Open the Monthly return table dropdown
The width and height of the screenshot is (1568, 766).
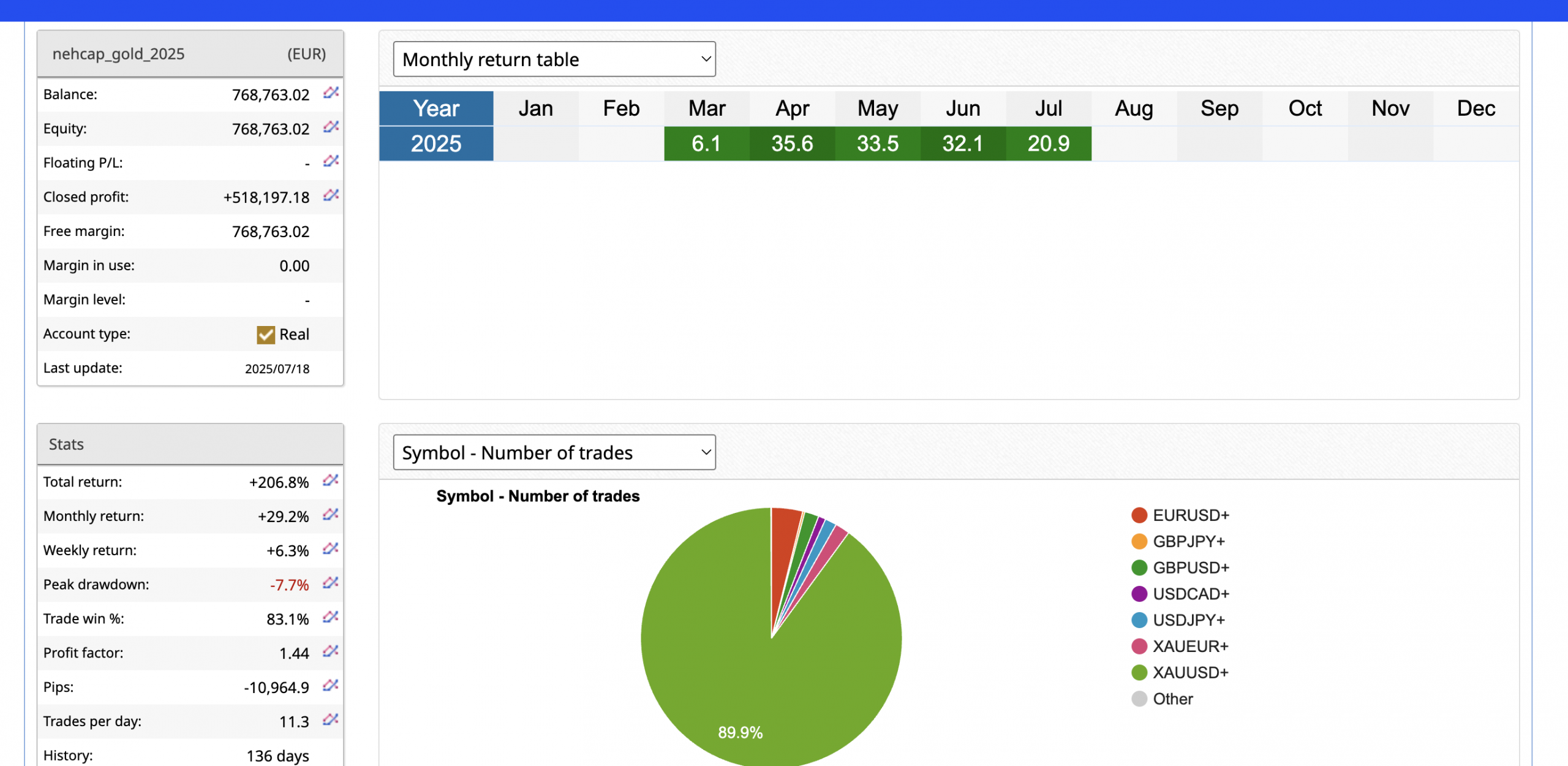point(554,59)
